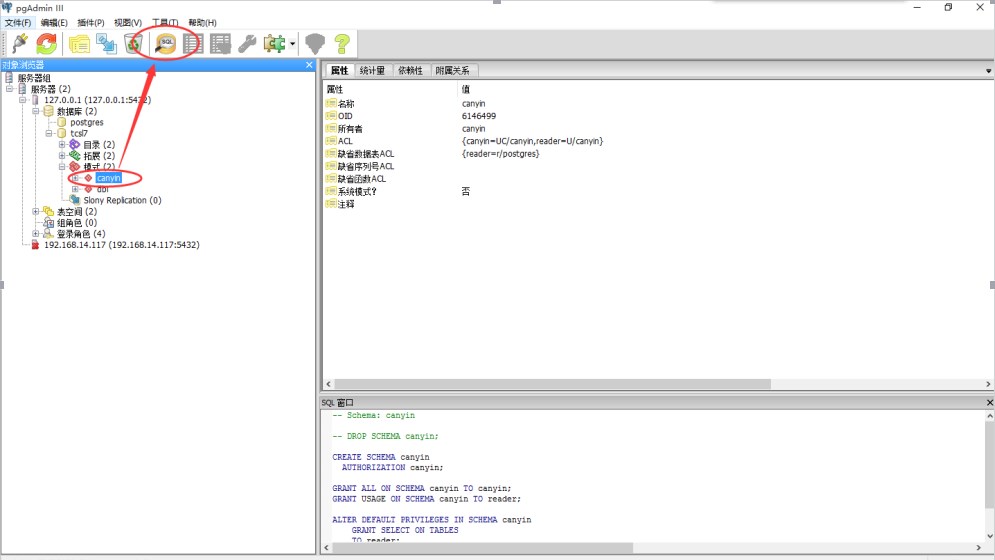Drop the selected object with the trash can icon
Image resolution: width=995 pixels, height=560 pixels.
point(133,43)
